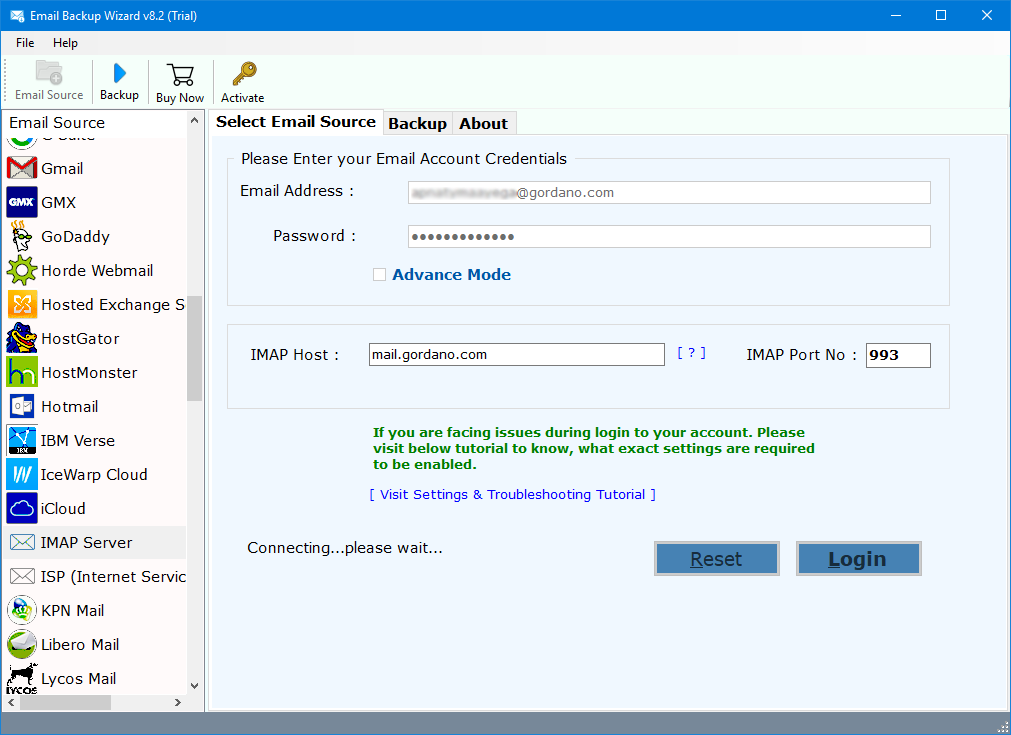The height and width of the screenshot is (735, 1011).
Task: Select the Hotmail Outlook icon
Action: point(22,406)
